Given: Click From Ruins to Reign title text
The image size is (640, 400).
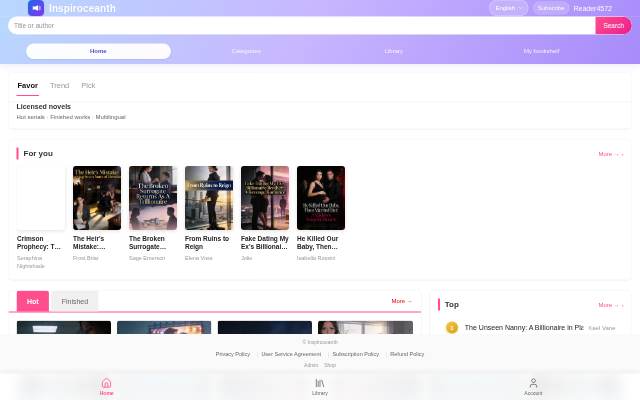Looking at the screenshot, I should click(207, 243).
